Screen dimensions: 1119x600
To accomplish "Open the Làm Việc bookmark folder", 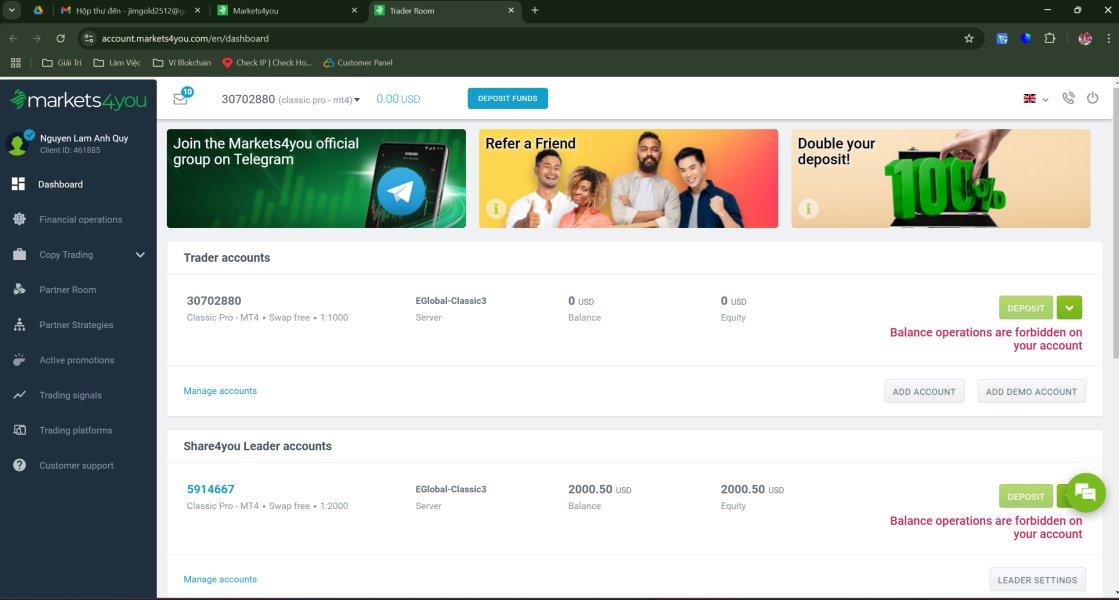I will point(117,63).
